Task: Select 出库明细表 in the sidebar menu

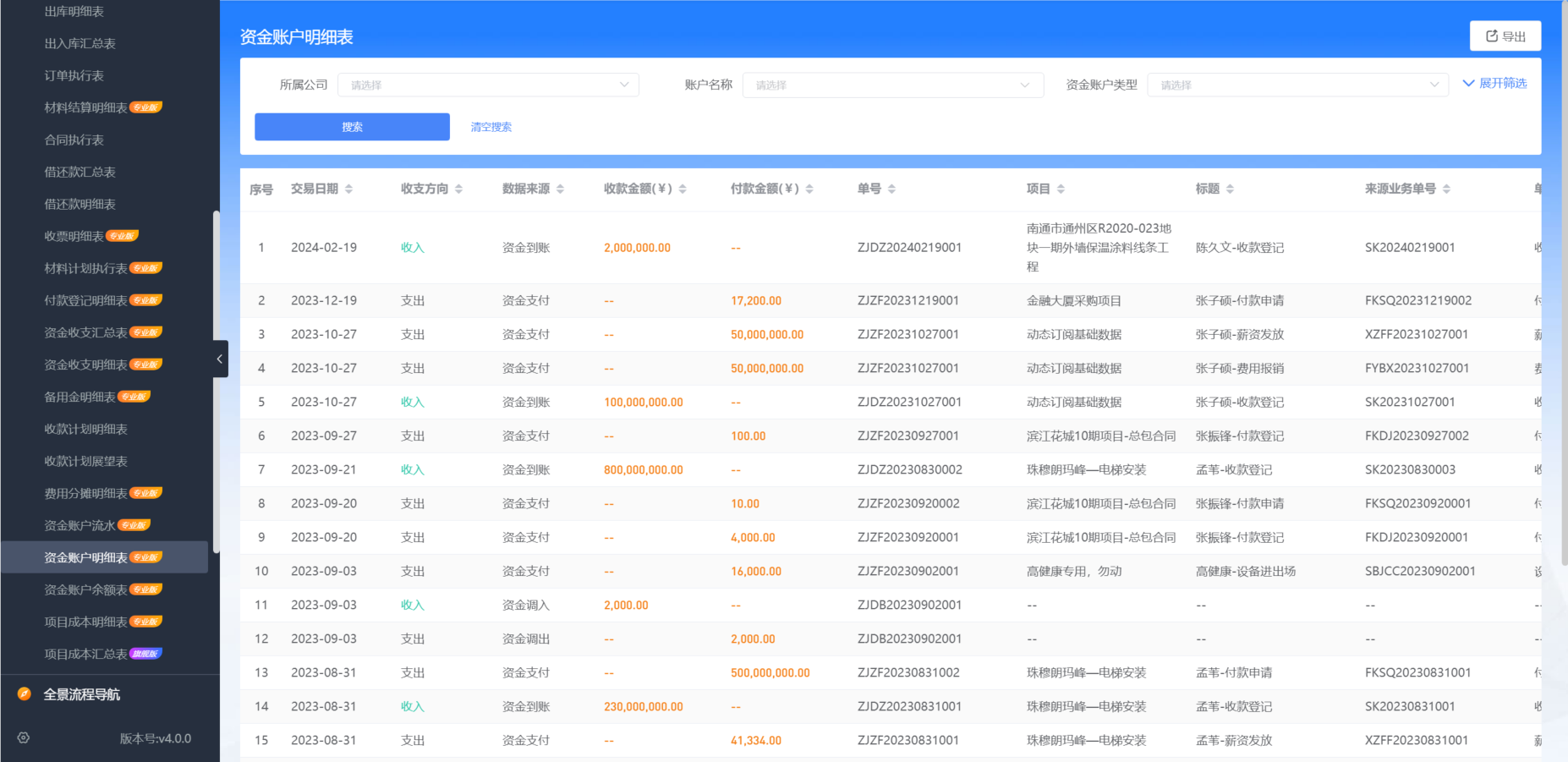Action: (x=76, y=11)
